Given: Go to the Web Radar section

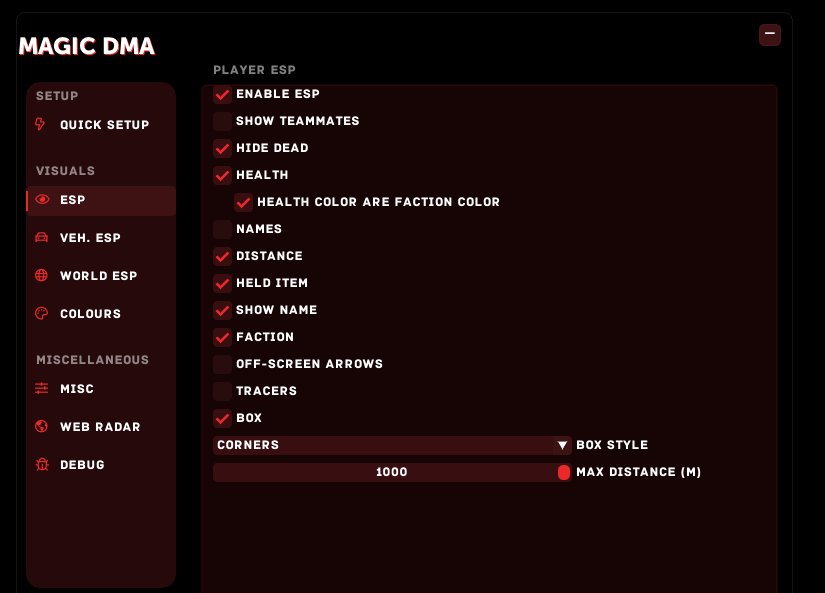Looking at the screenshot, I should pos(101,427).
